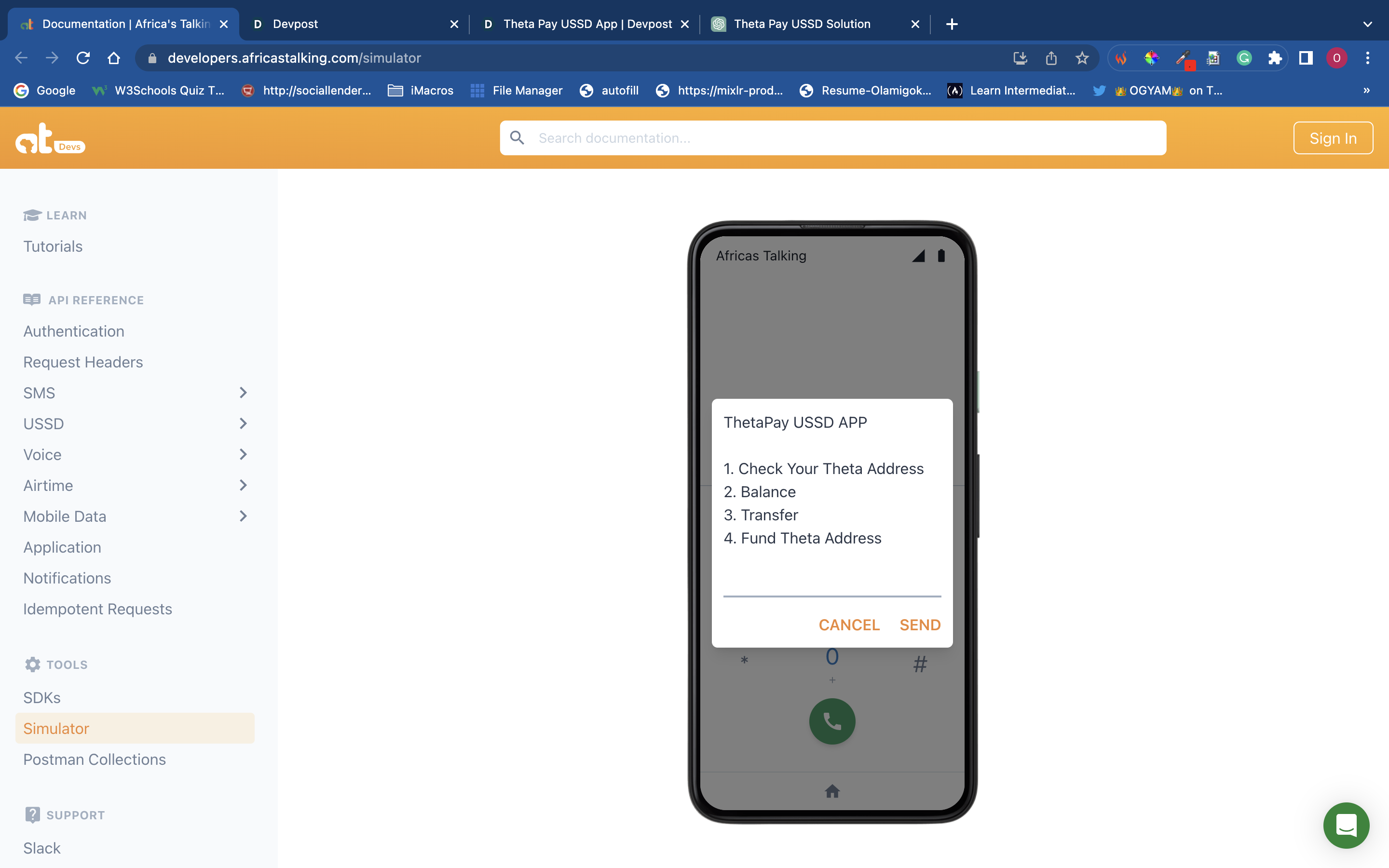Expand the Mobile Data section
The height and width of the screenshot is (868, 1389).
pos(243,516)
